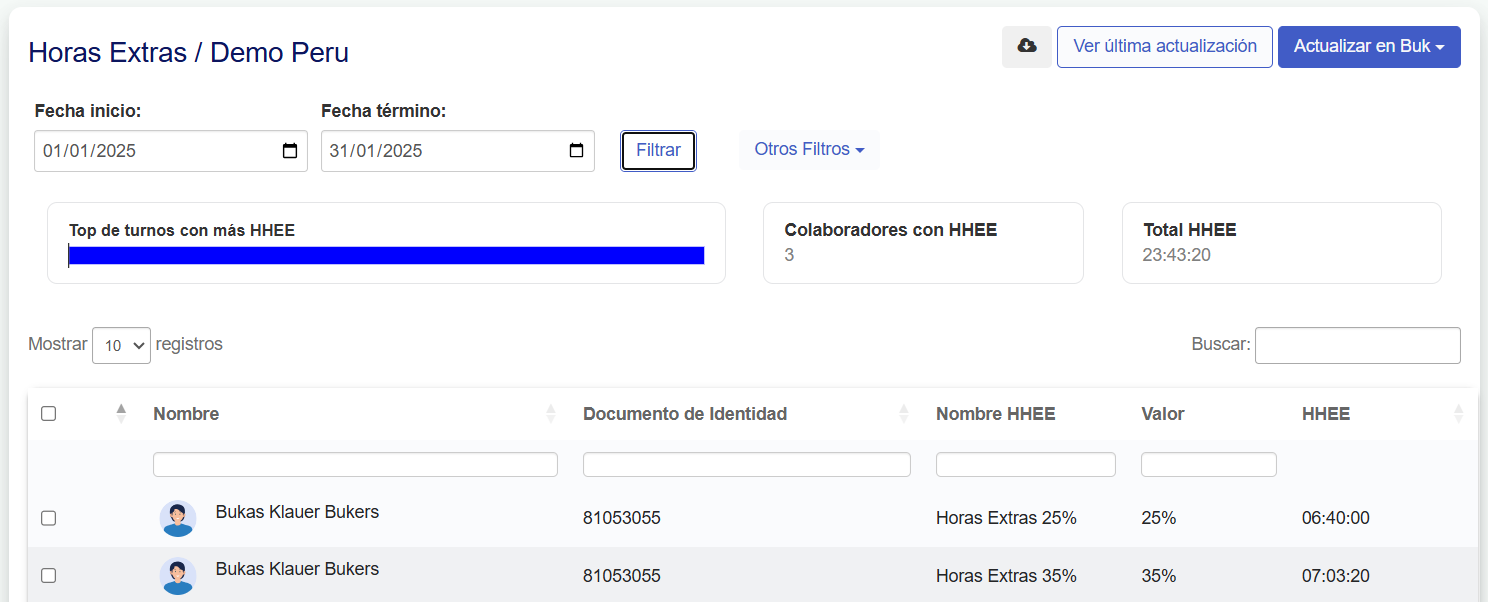Open the Mostrar registros count selector
Viewport: 1488px width, 602px height.
[121, 345]
